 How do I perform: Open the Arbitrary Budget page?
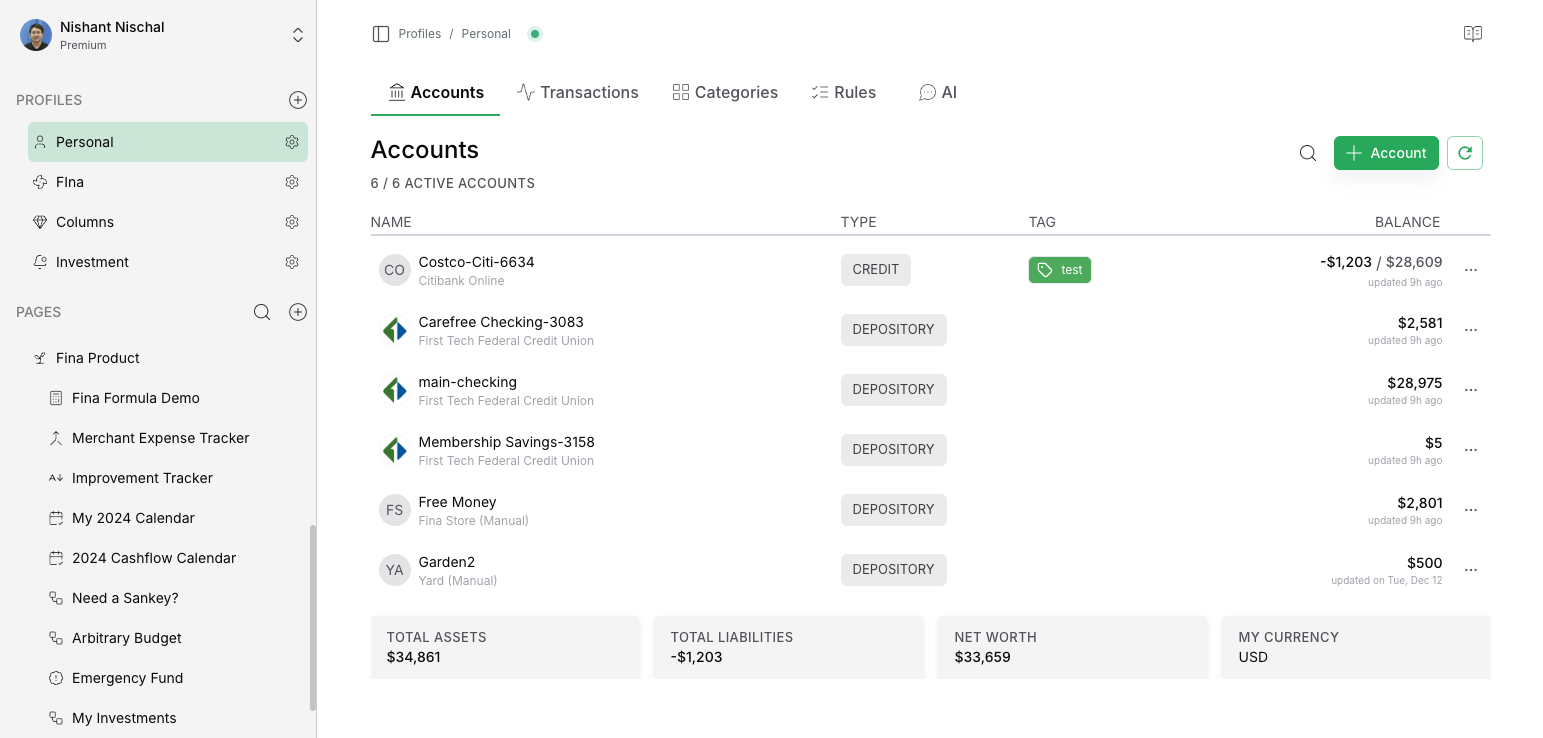[127, 638]
